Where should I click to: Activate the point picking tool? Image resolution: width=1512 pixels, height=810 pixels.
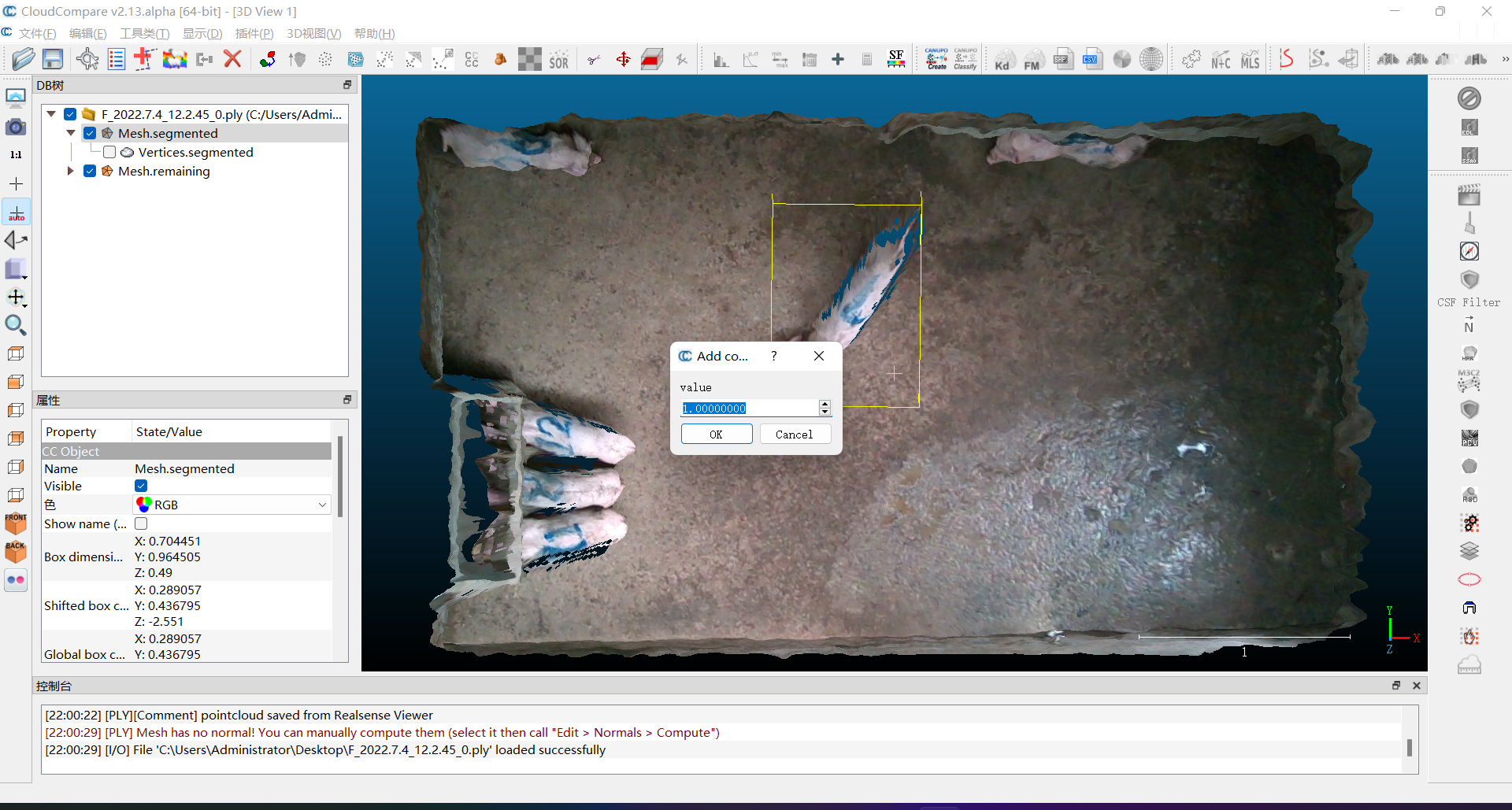tap(87, 59)
